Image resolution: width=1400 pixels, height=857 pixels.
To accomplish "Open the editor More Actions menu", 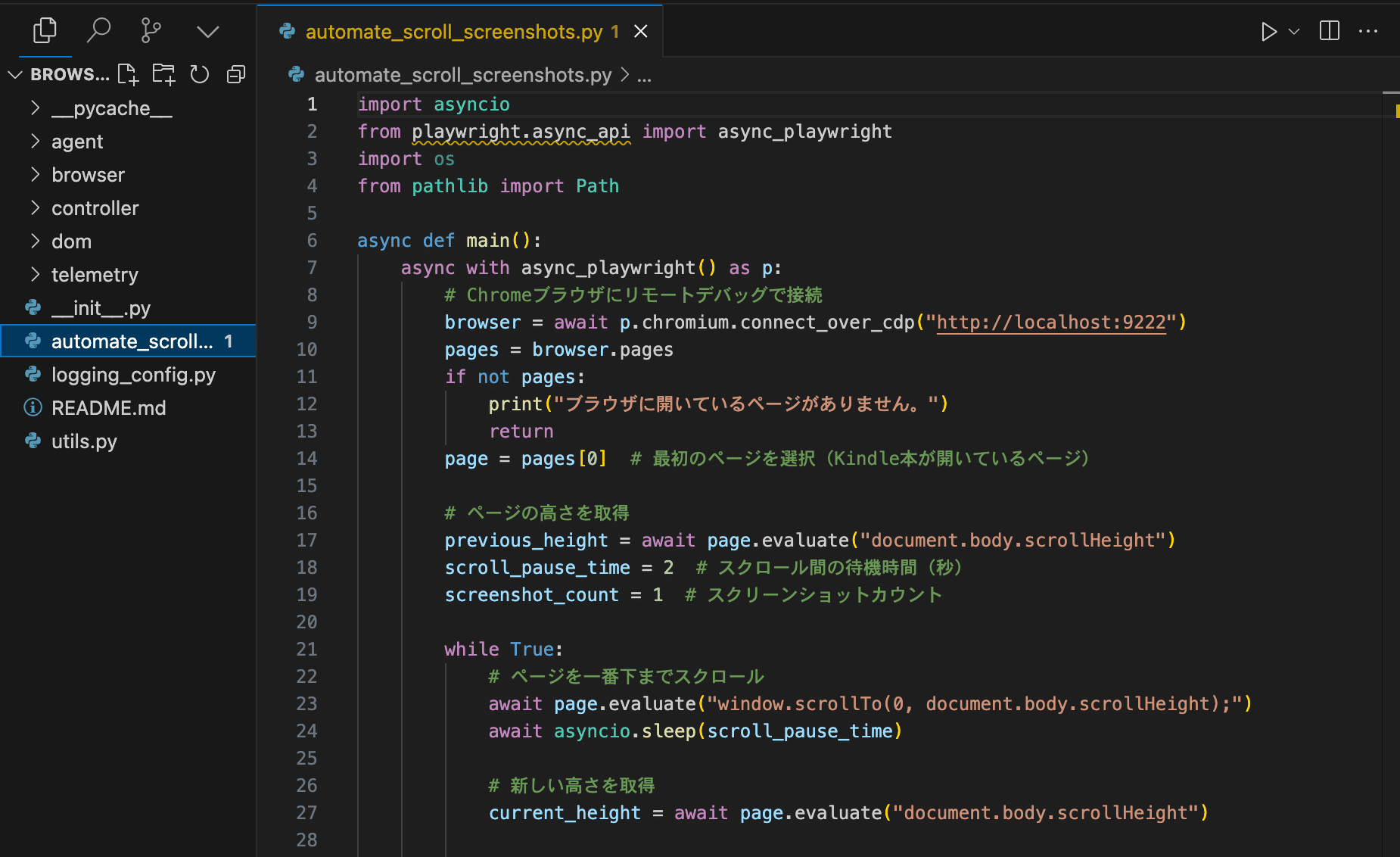I will pos(1368,31).
